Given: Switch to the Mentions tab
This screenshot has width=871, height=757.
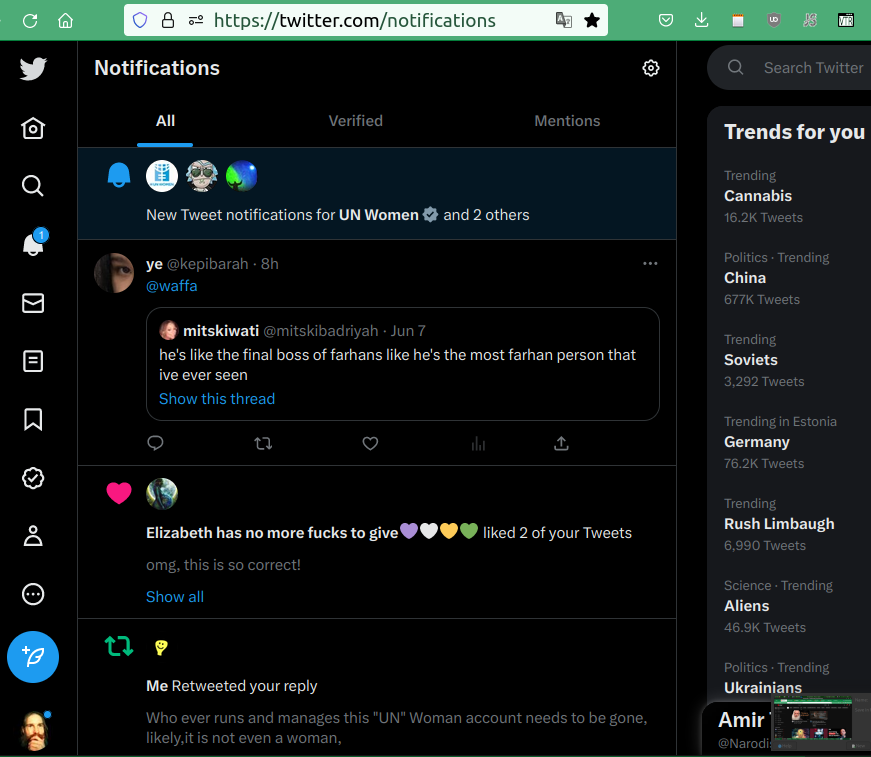Looking at the screenshot, I should (x=567, y=121).
